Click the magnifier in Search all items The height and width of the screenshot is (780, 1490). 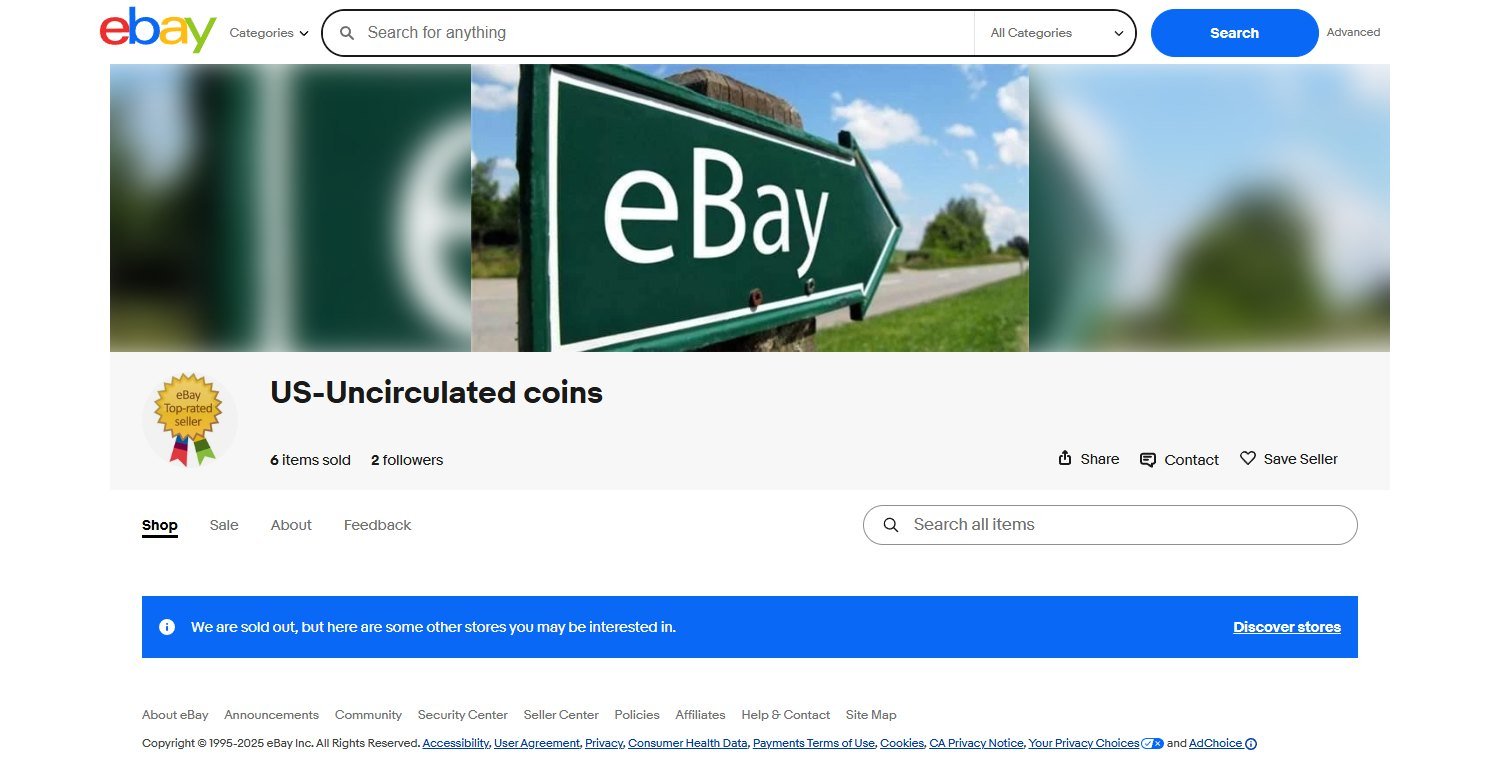click(x=890, y=525)
